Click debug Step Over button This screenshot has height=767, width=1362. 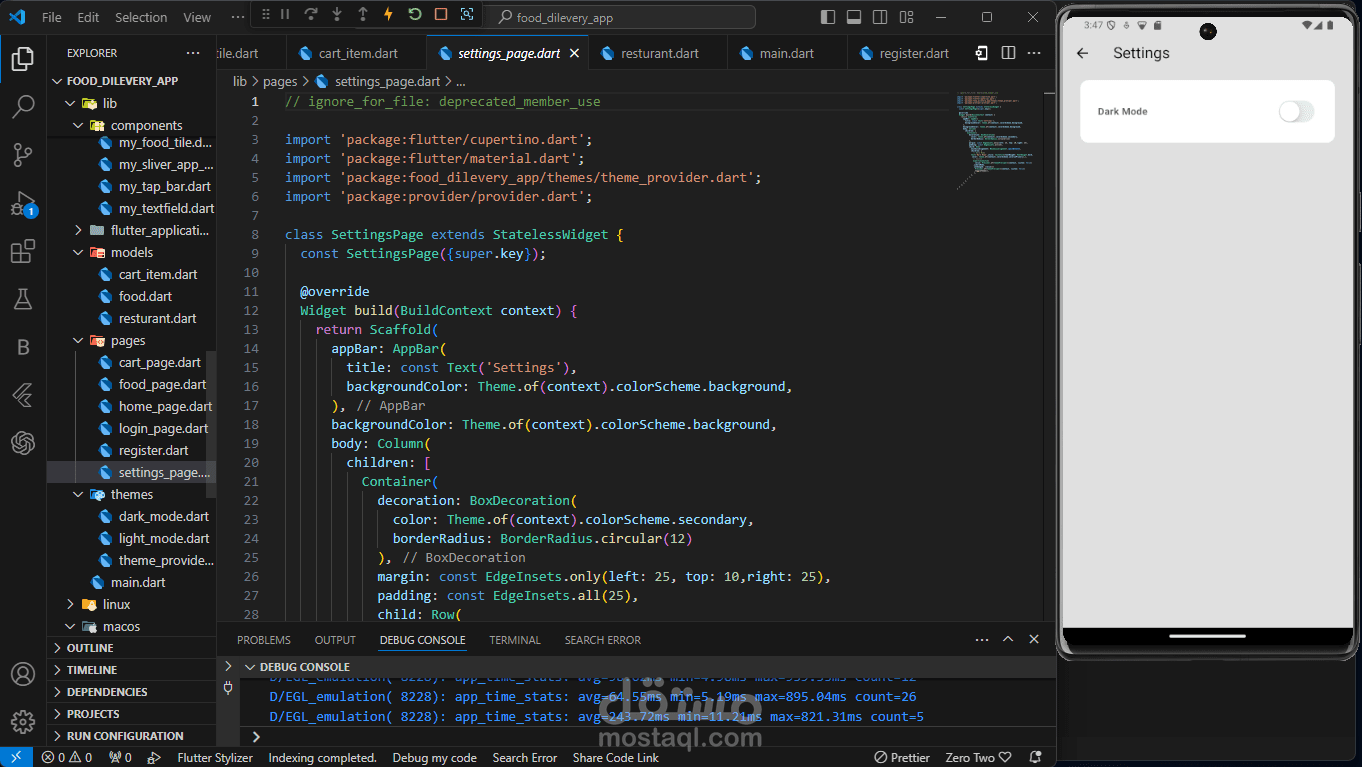[311, 15]
